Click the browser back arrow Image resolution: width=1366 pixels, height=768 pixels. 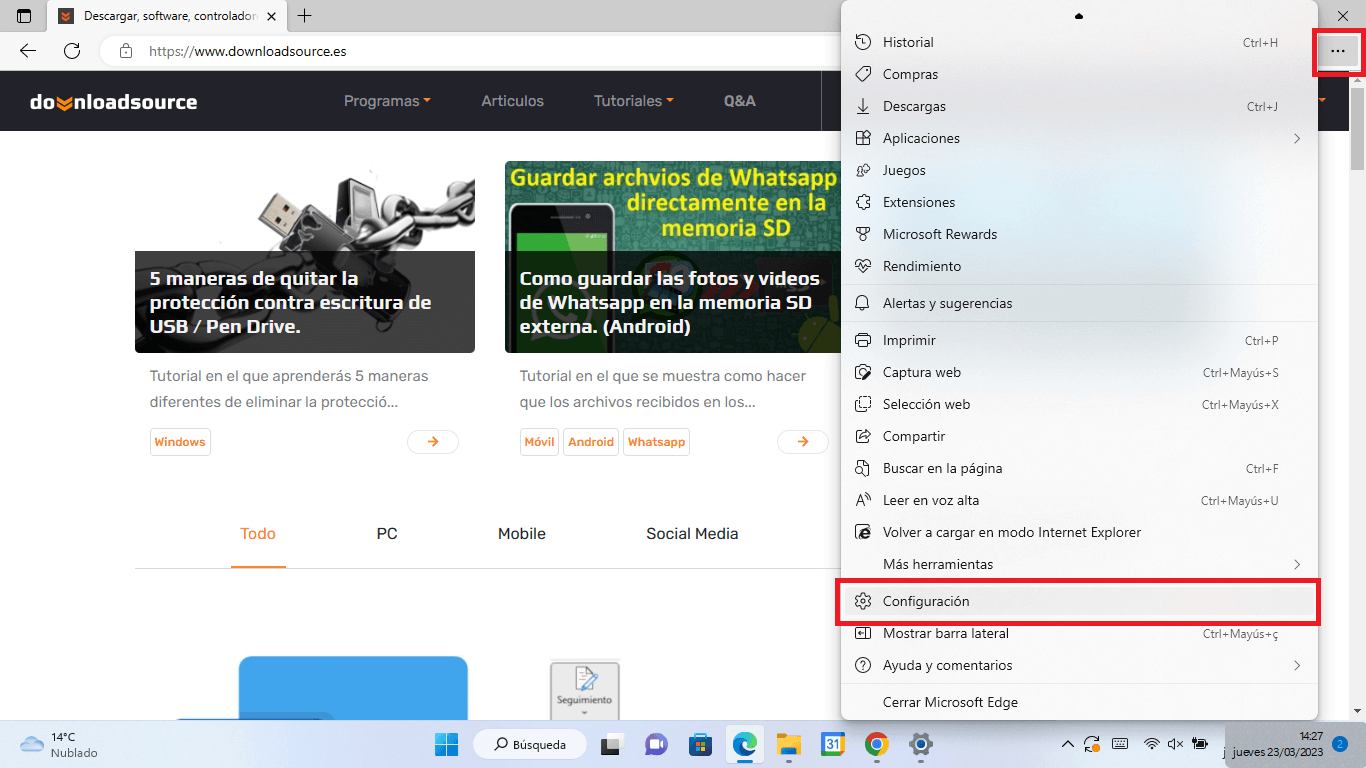(28, 51)
